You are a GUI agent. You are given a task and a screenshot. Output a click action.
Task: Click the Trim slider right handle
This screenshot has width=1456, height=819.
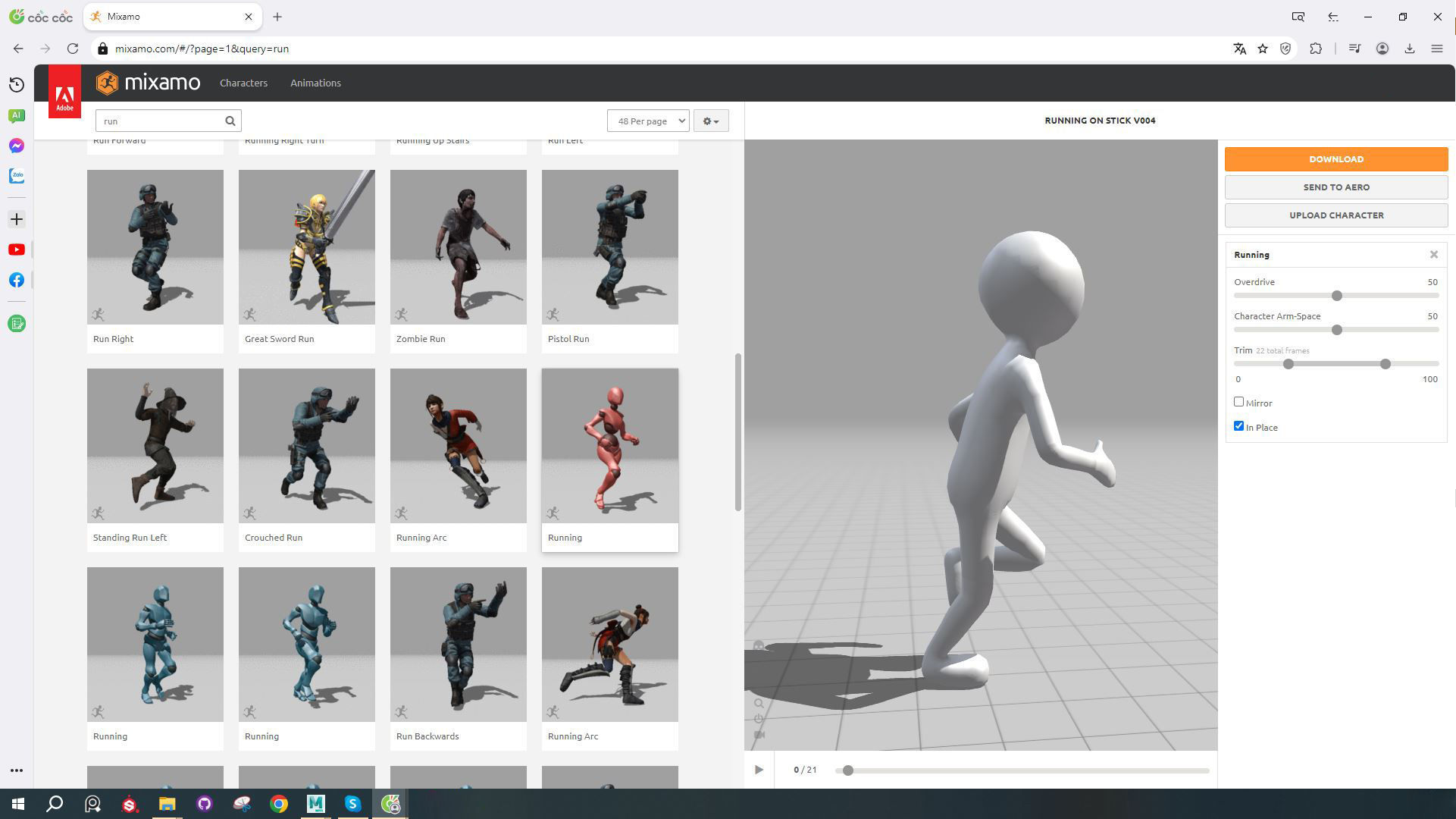point(1386,364)
